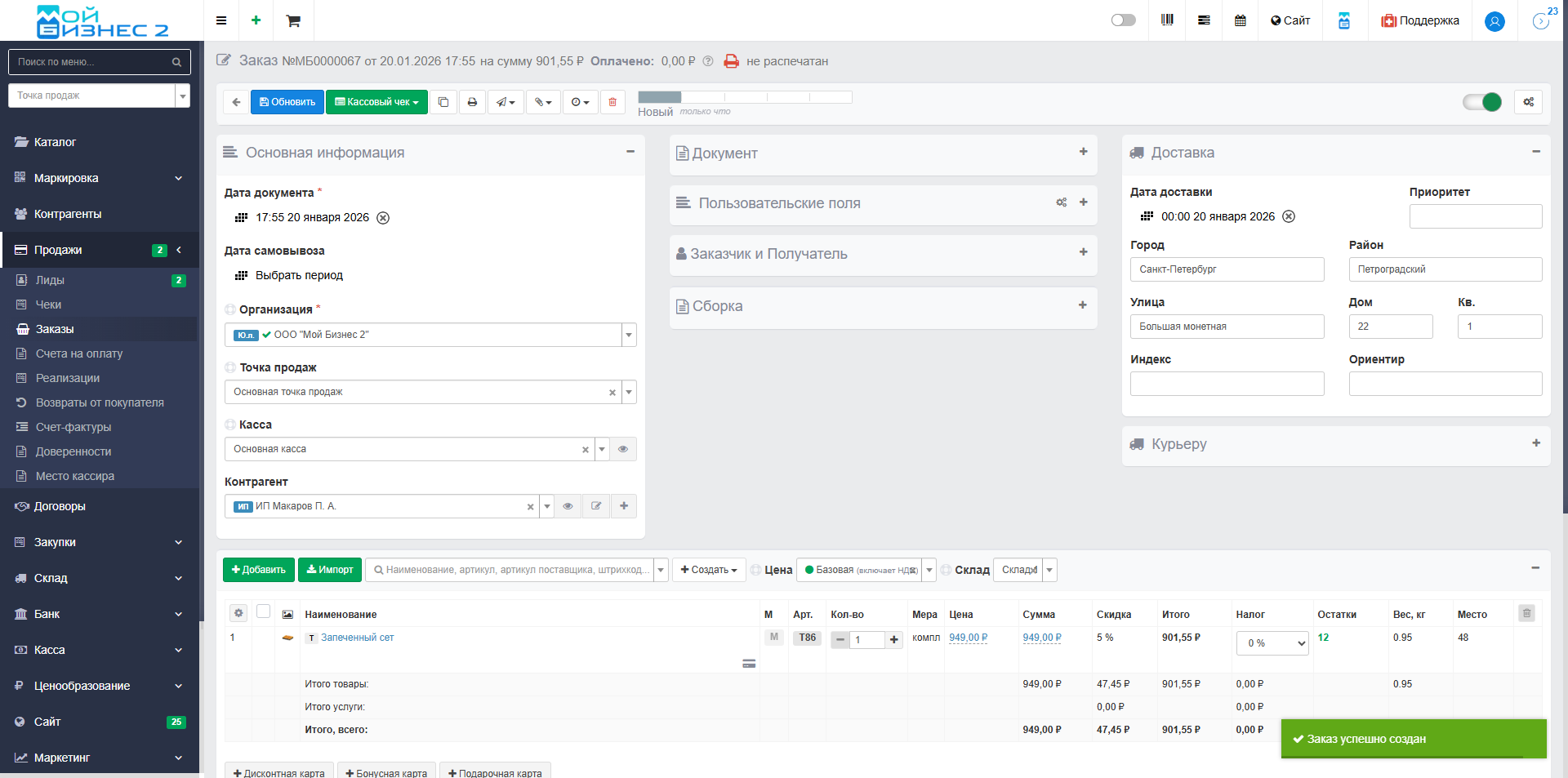Print the order using printer icon

[472, 102]
